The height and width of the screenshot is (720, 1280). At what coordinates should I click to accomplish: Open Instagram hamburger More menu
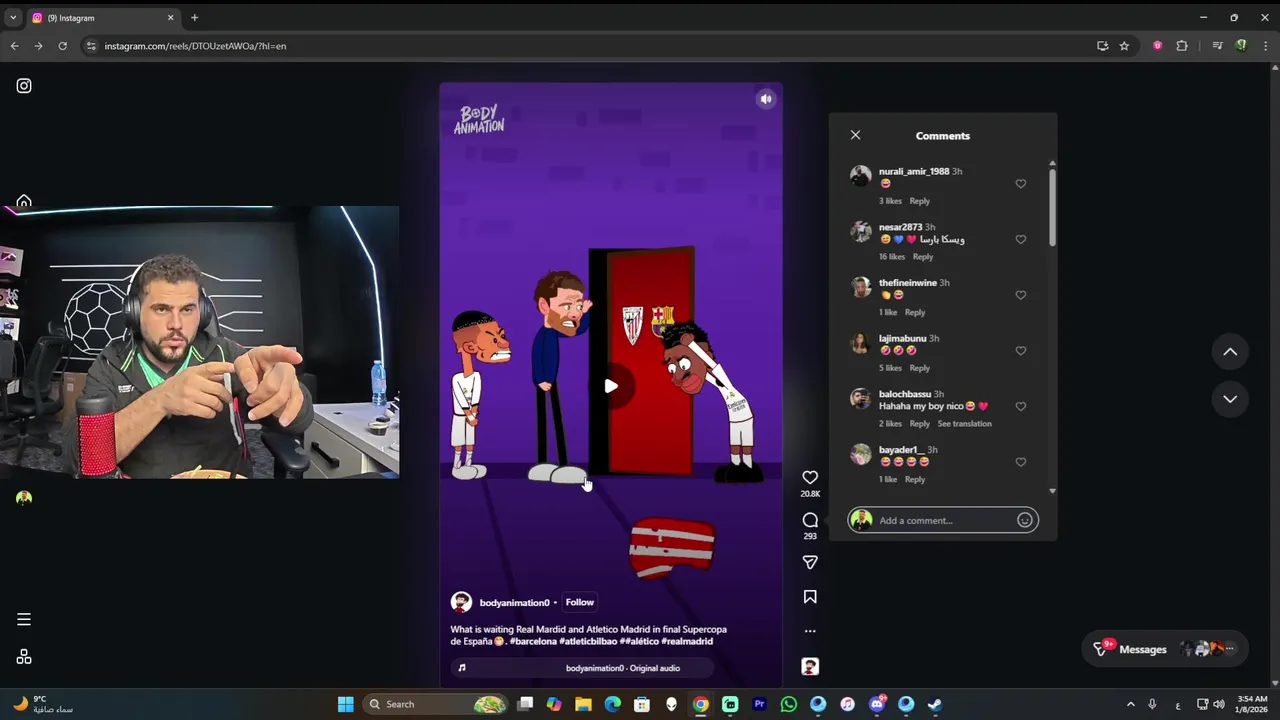click(x=24, y=620)
